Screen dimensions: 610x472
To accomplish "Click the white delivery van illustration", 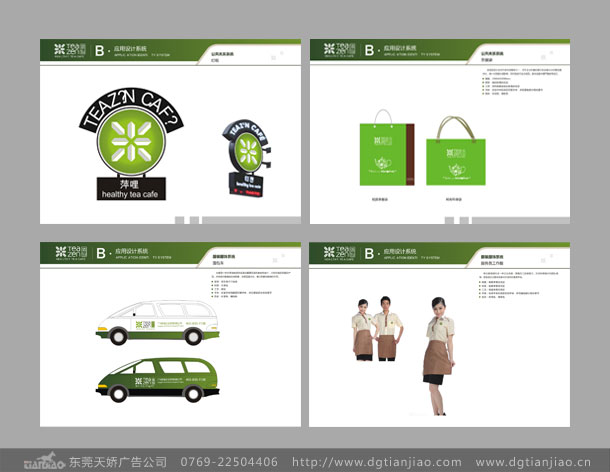I will tap(158, 323).
